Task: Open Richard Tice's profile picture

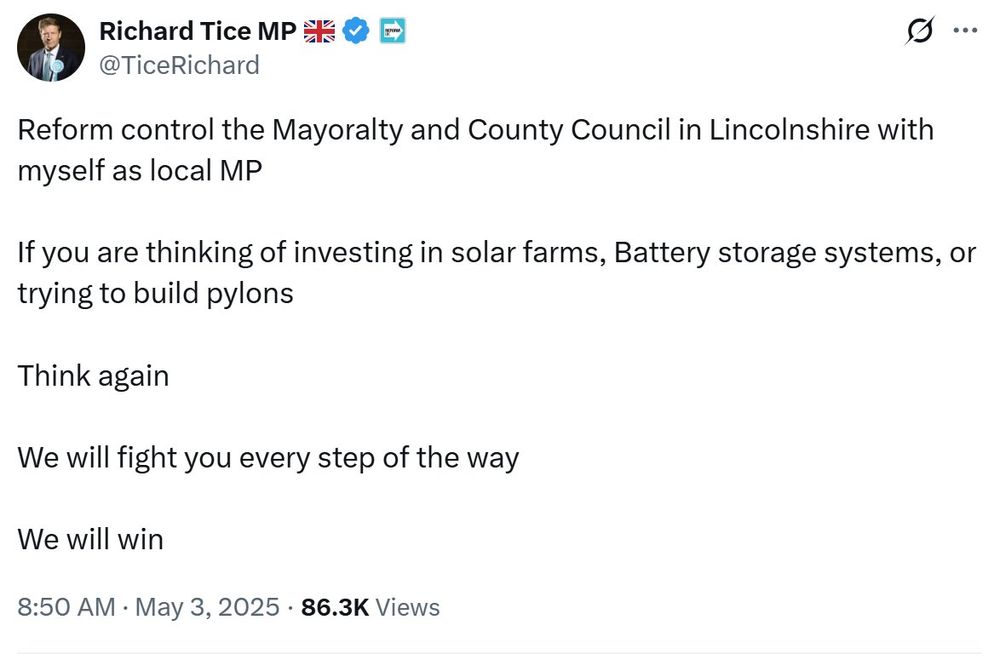Action: 51,48
